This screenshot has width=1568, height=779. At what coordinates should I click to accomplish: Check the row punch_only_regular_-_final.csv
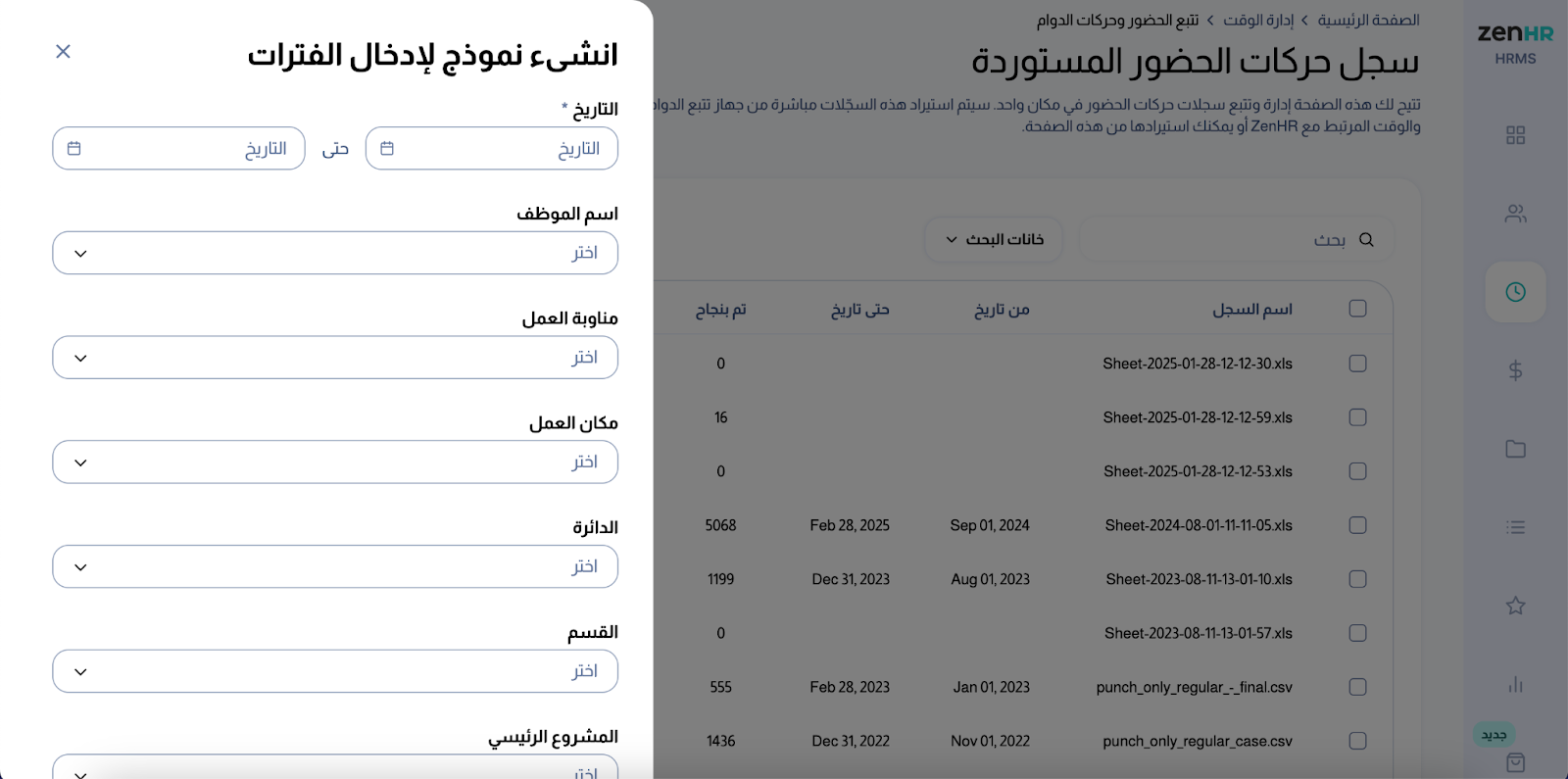(1357, 687)
